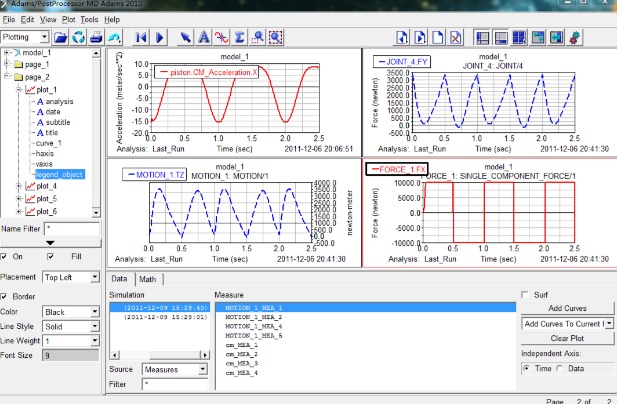Click the delete page icon
Image resolution: width=617 pixels, height=404 pixels.
tap(455, 37)
